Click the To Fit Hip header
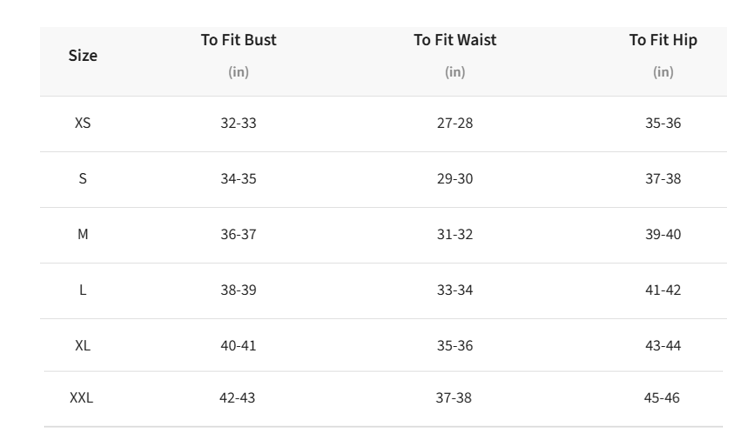This screenshot has height=445, width=748. point(663,40)
